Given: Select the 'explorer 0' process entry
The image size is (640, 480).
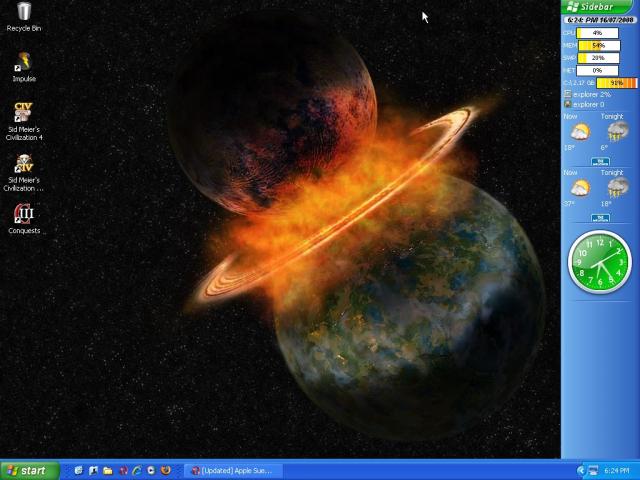Looking at the screenshot, I should coord(584,104).
